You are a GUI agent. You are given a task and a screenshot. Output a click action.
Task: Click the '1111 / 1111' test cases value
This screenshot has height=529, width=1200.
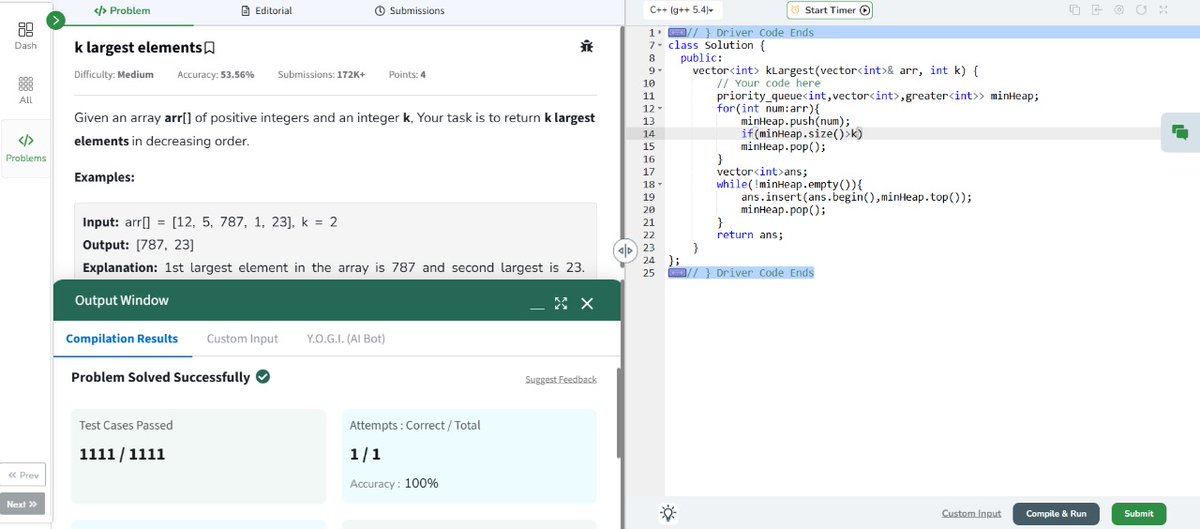pos(121,453)
